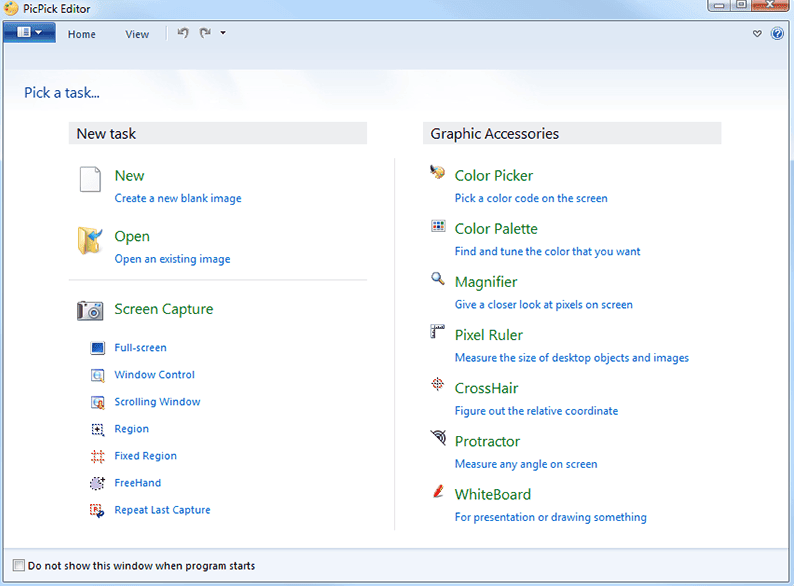
Task: Select Region capture link
Action: click(132, 429)
